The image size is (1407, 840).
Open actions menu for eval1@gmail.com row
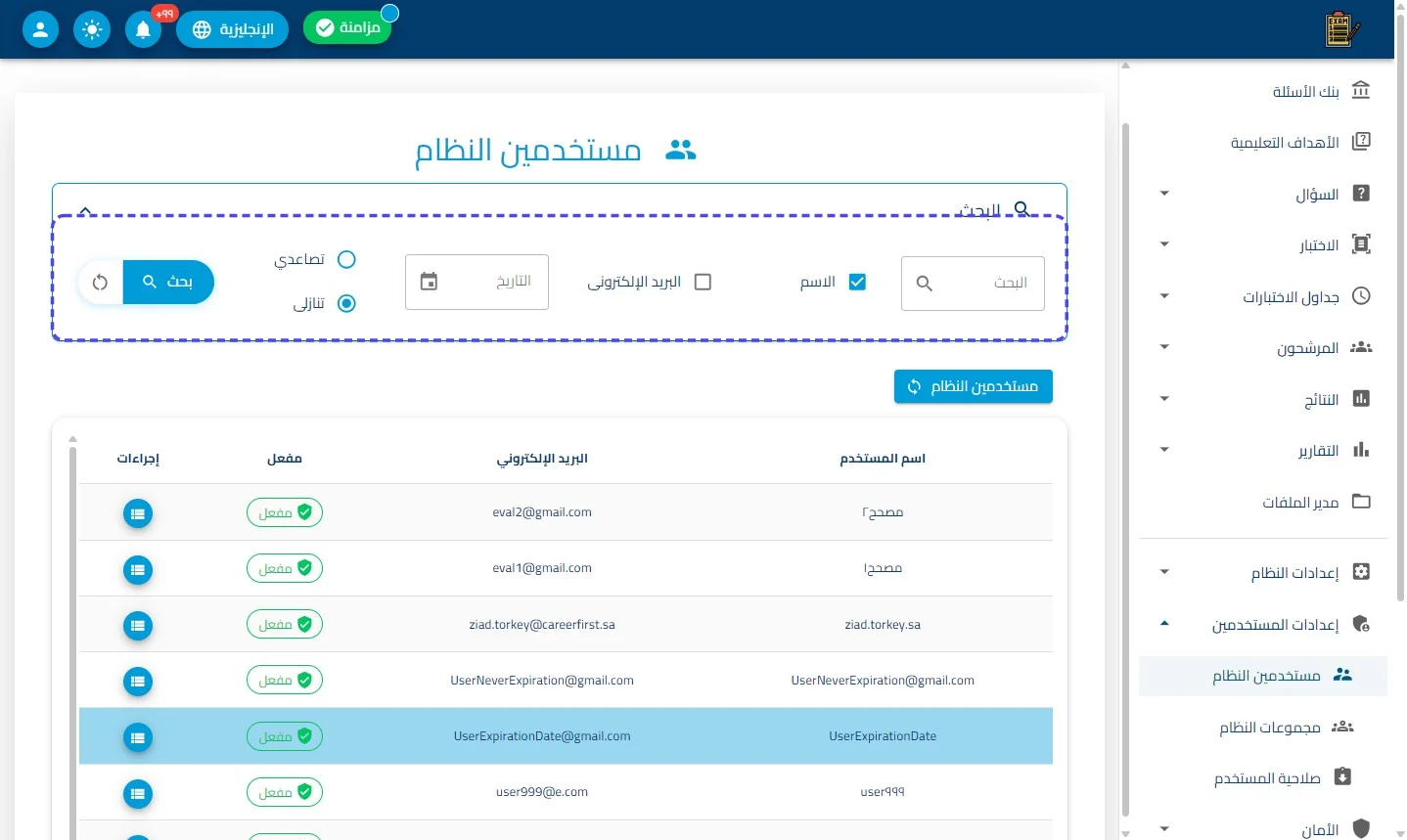[x=138, y=569]
